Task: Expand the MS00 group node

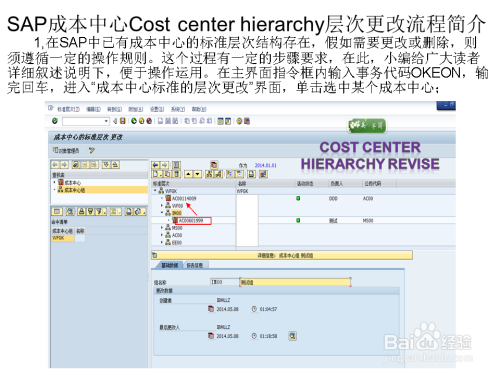Action: 162,228
